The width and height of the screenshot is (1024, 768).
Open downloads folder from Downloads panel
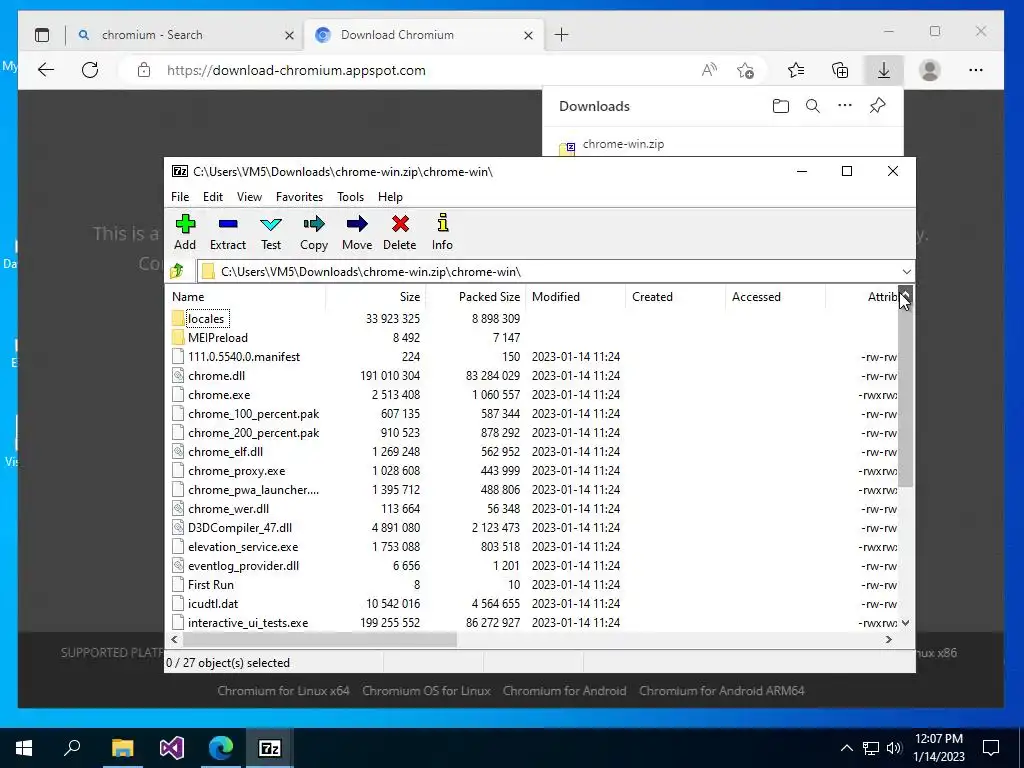tap(780, 106)
